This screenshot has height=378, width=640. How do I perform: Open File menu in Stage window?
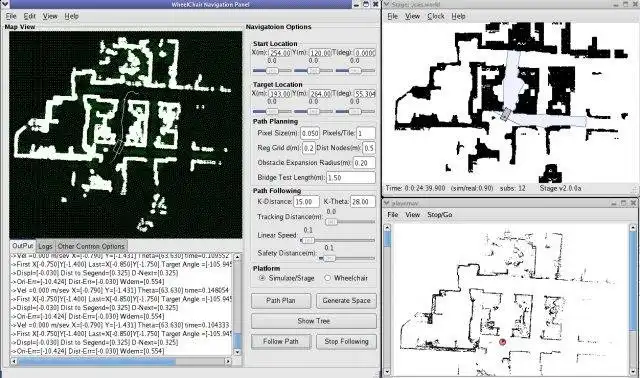392,16
